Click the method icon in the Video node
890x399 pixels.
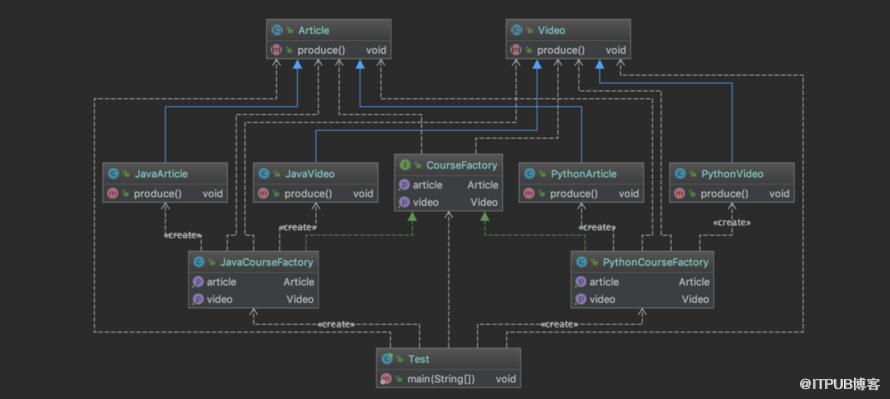[517, 50]
